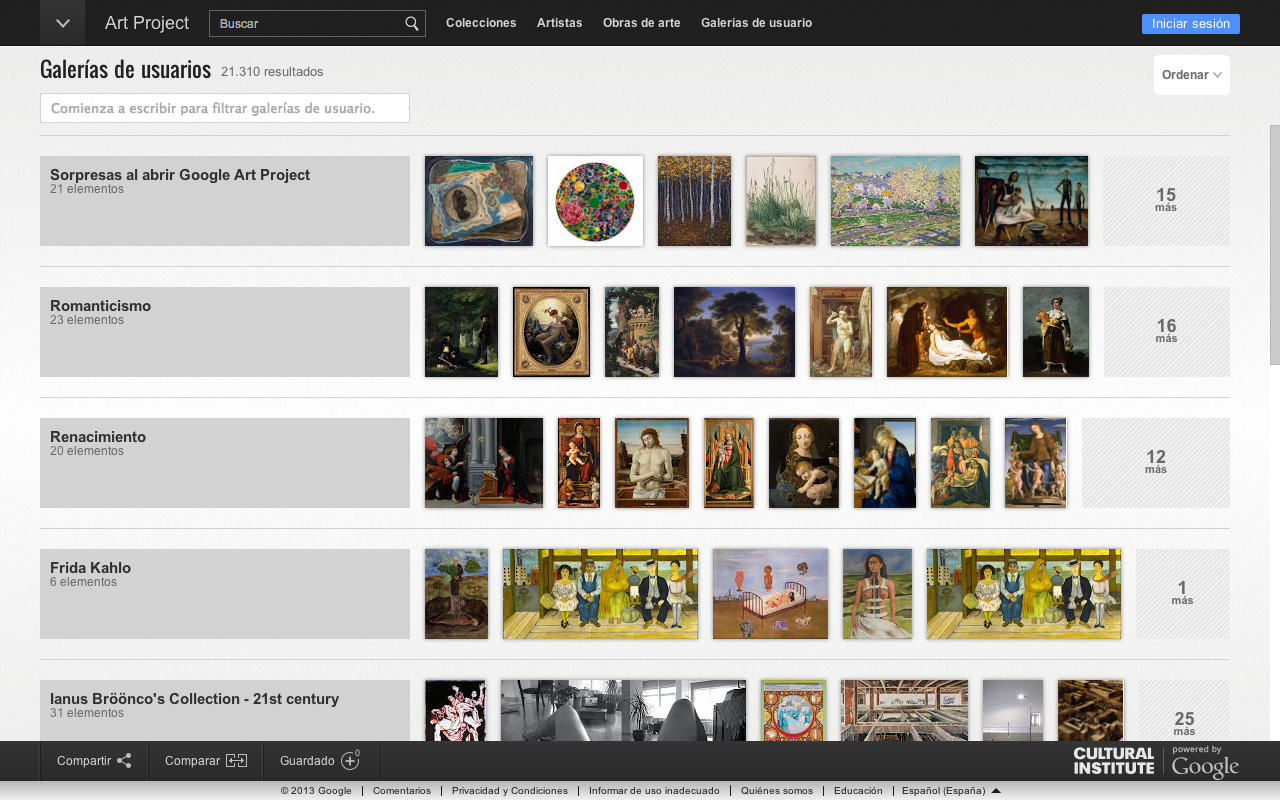
Task: Click the Compartir button
Action: pos(94,761)
